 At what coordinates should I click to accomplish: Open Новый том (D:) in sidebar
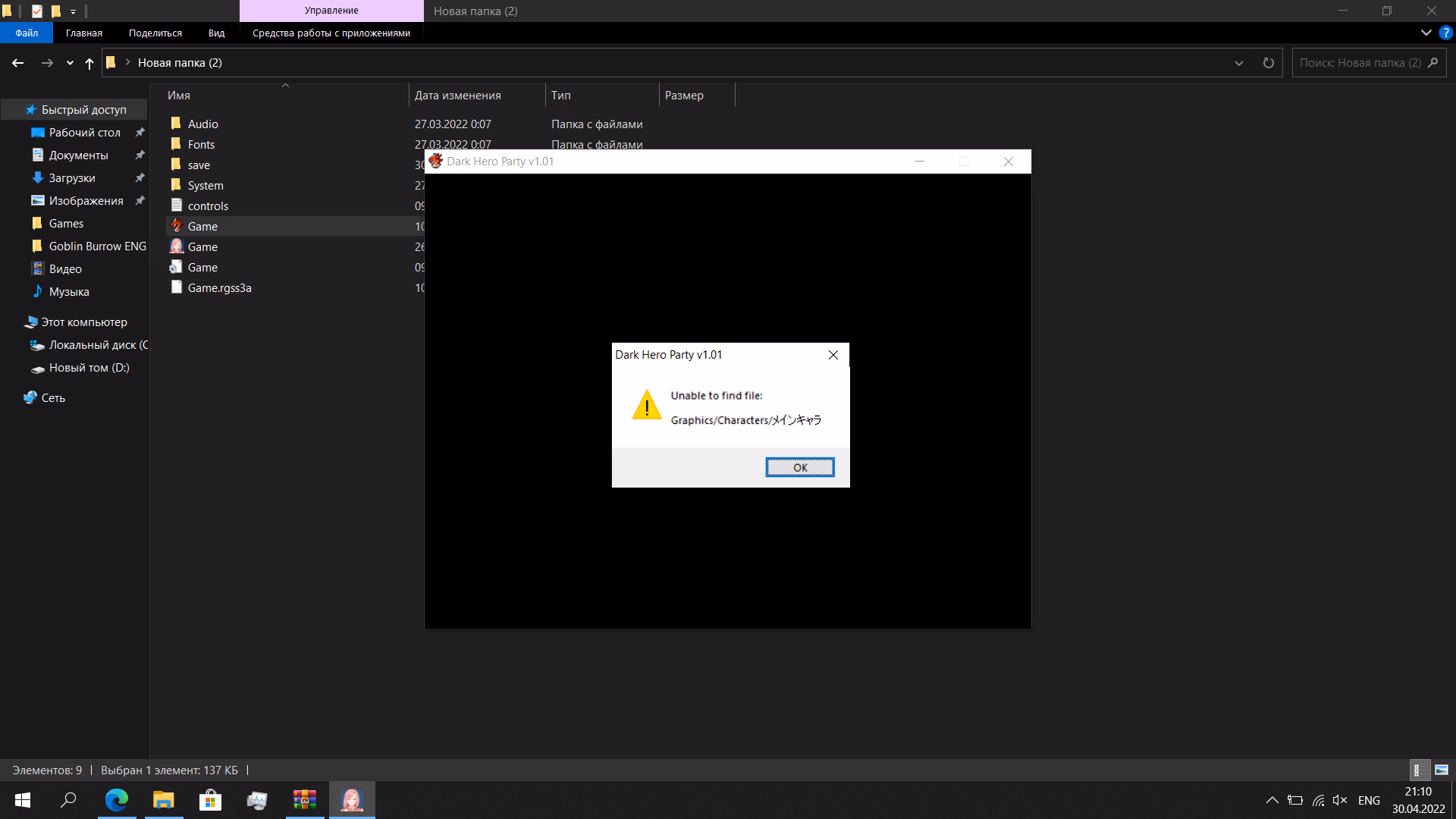(x=89, y=368)
